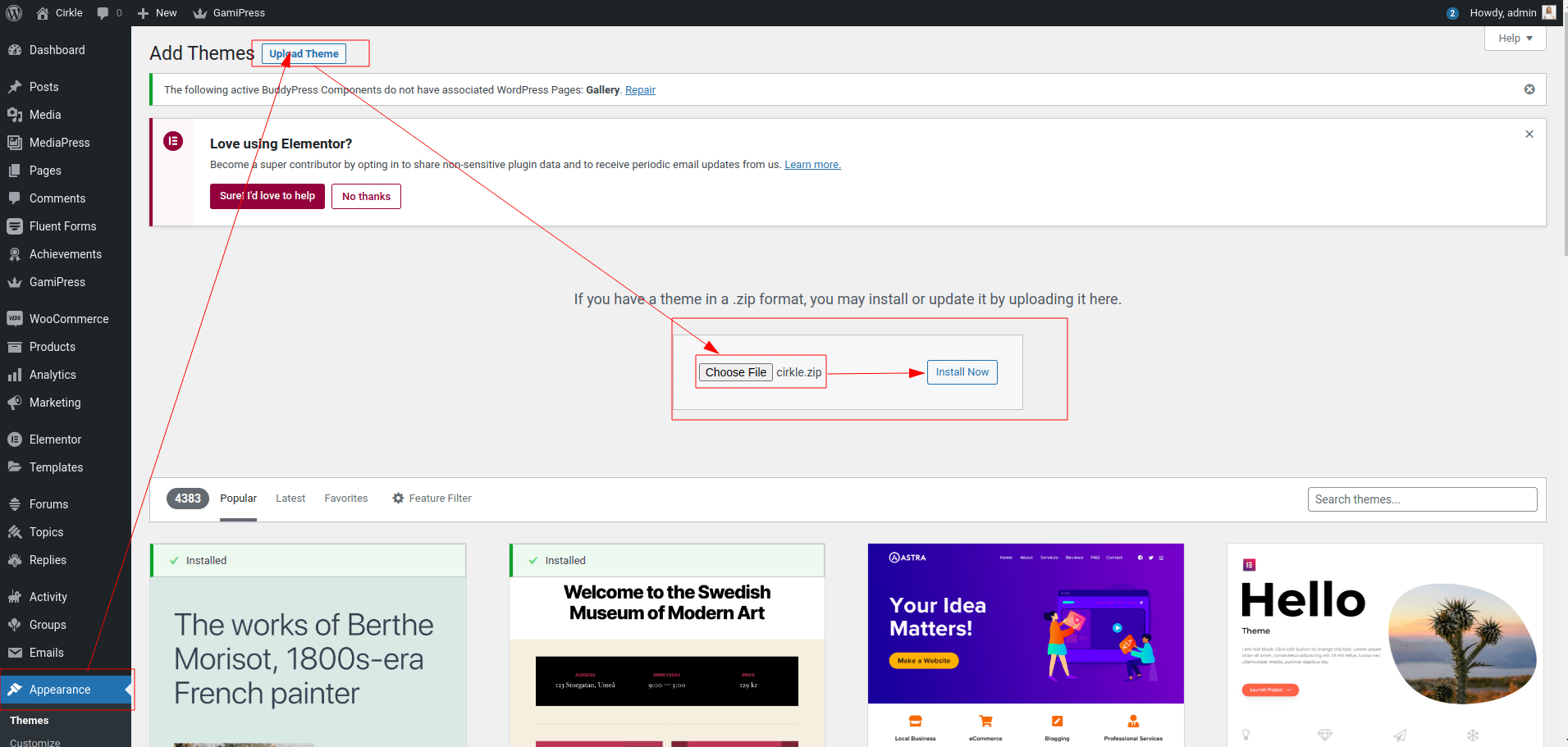This screenshot has width=1568, height=747.
Task: Click inside the Search themes field
Action: [x=1422, y=499]
